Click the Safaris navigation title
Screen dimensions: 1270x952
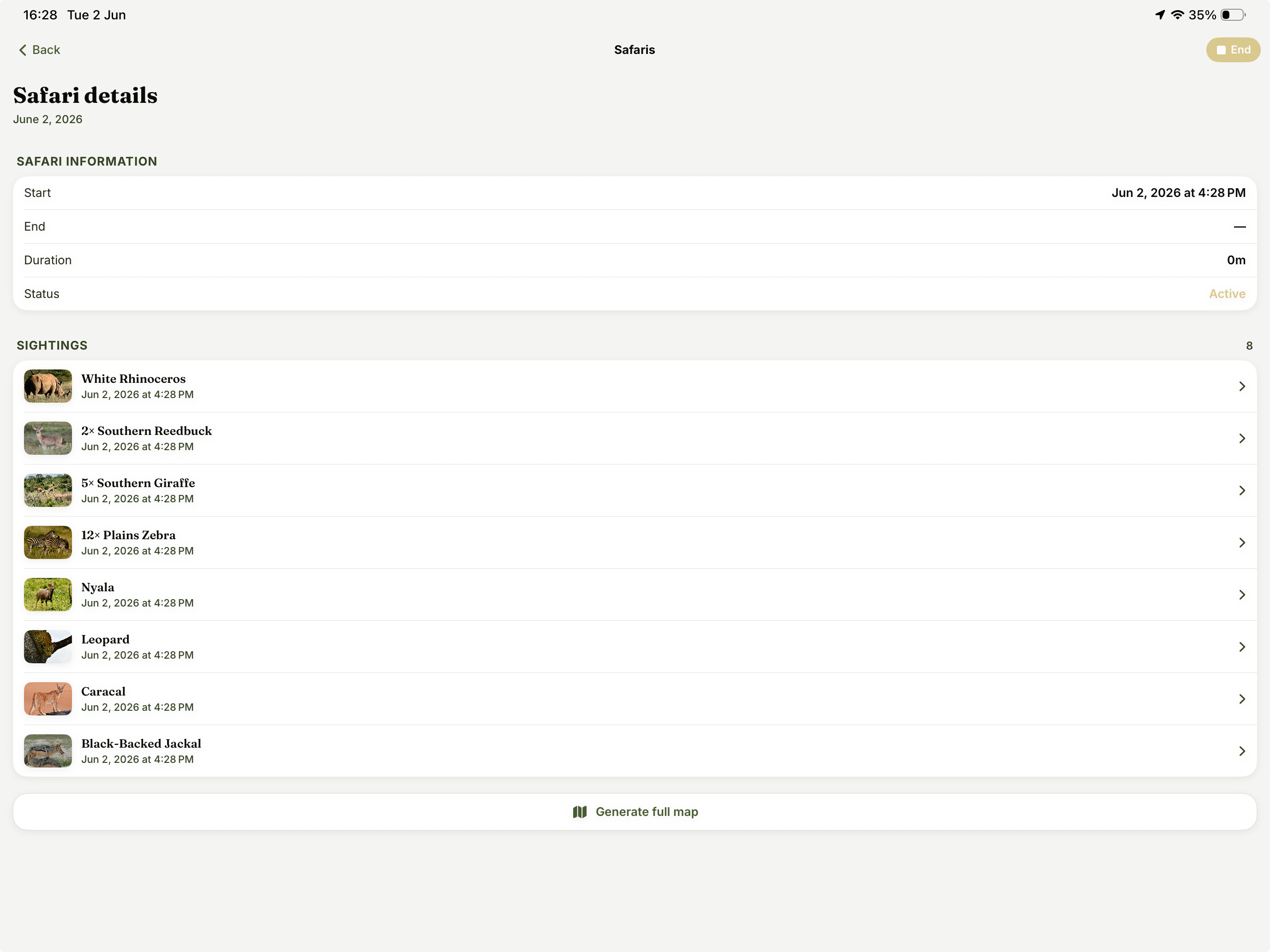click(635, 50)
